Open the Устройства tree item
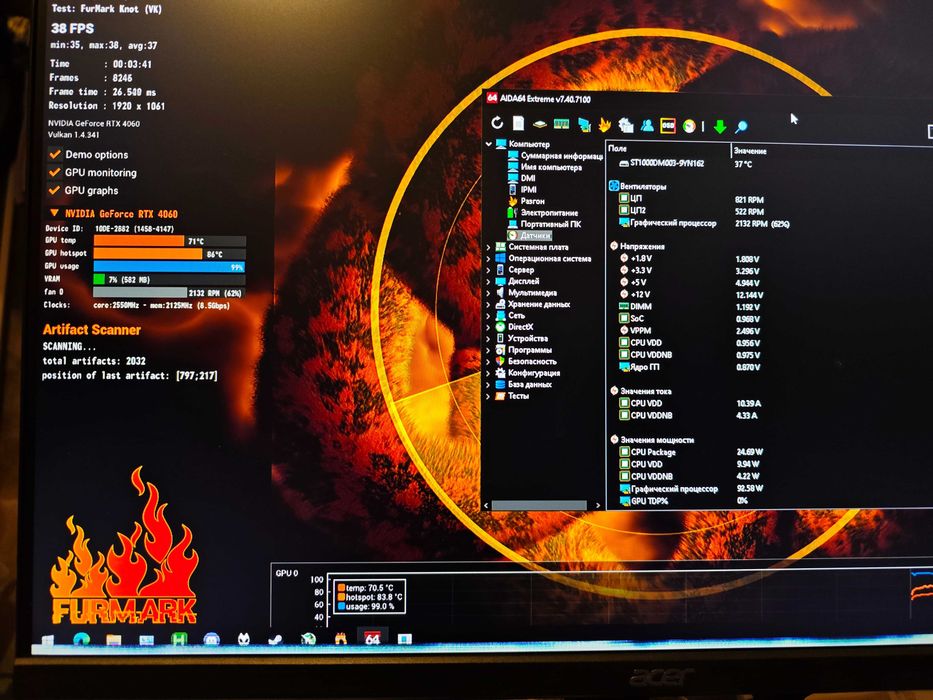This screenshot has height=700, width=933. pos(528,338)
